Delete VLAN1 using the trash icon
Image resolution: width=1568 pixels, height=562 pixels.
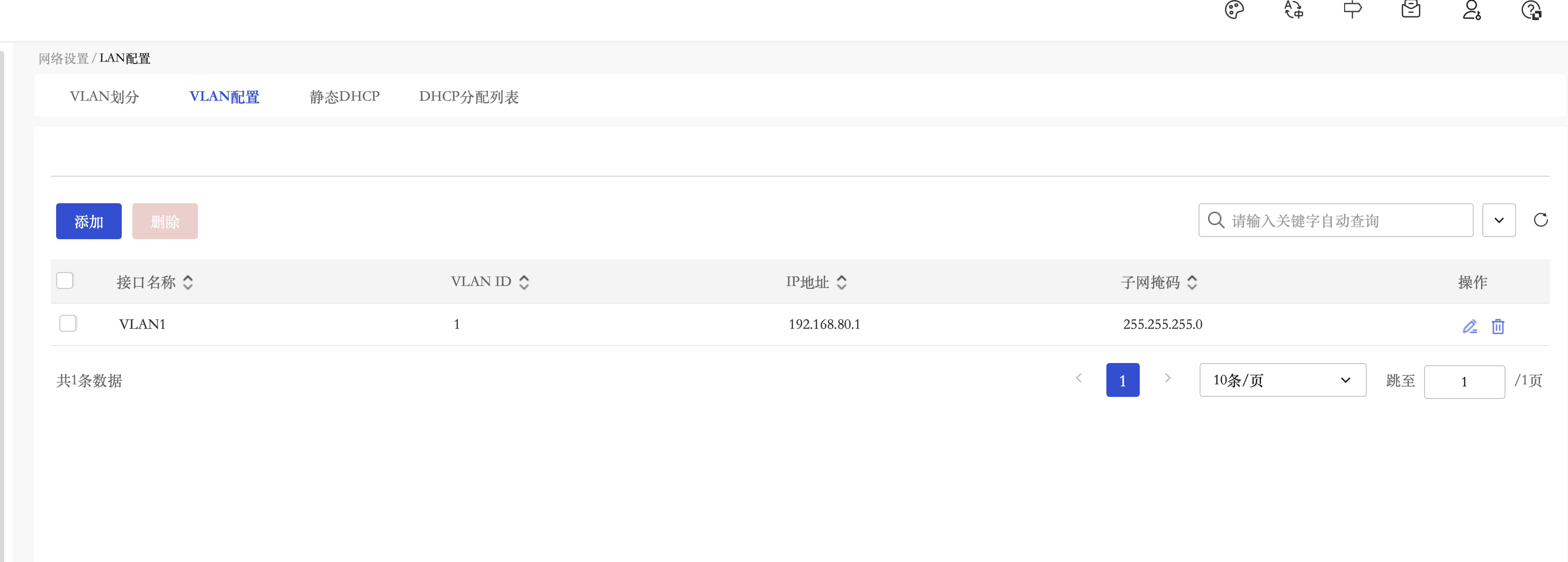pos(1498,327)
